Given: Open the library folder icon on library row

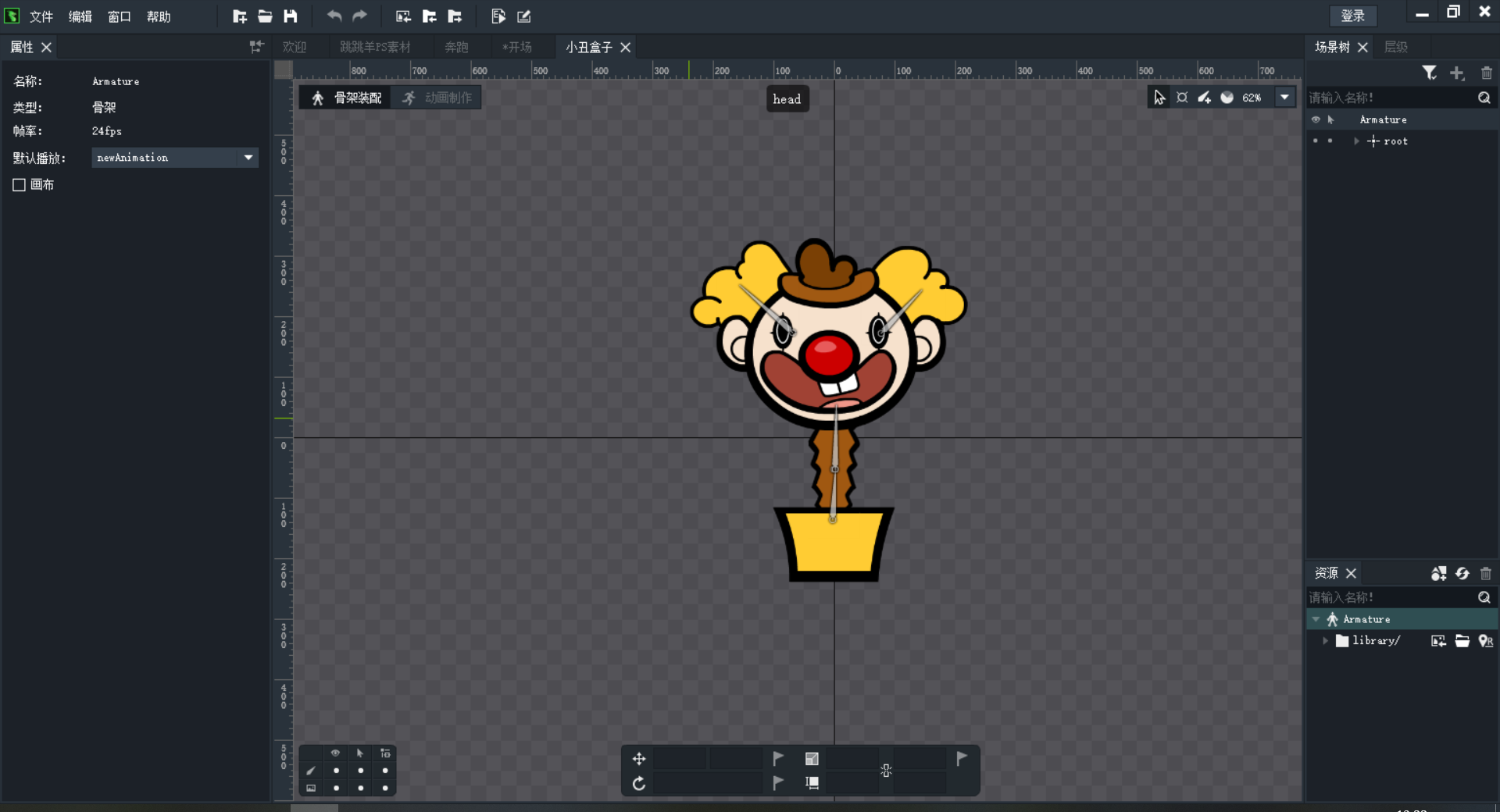Looking at the screenshot, I should click(1462, 641).
